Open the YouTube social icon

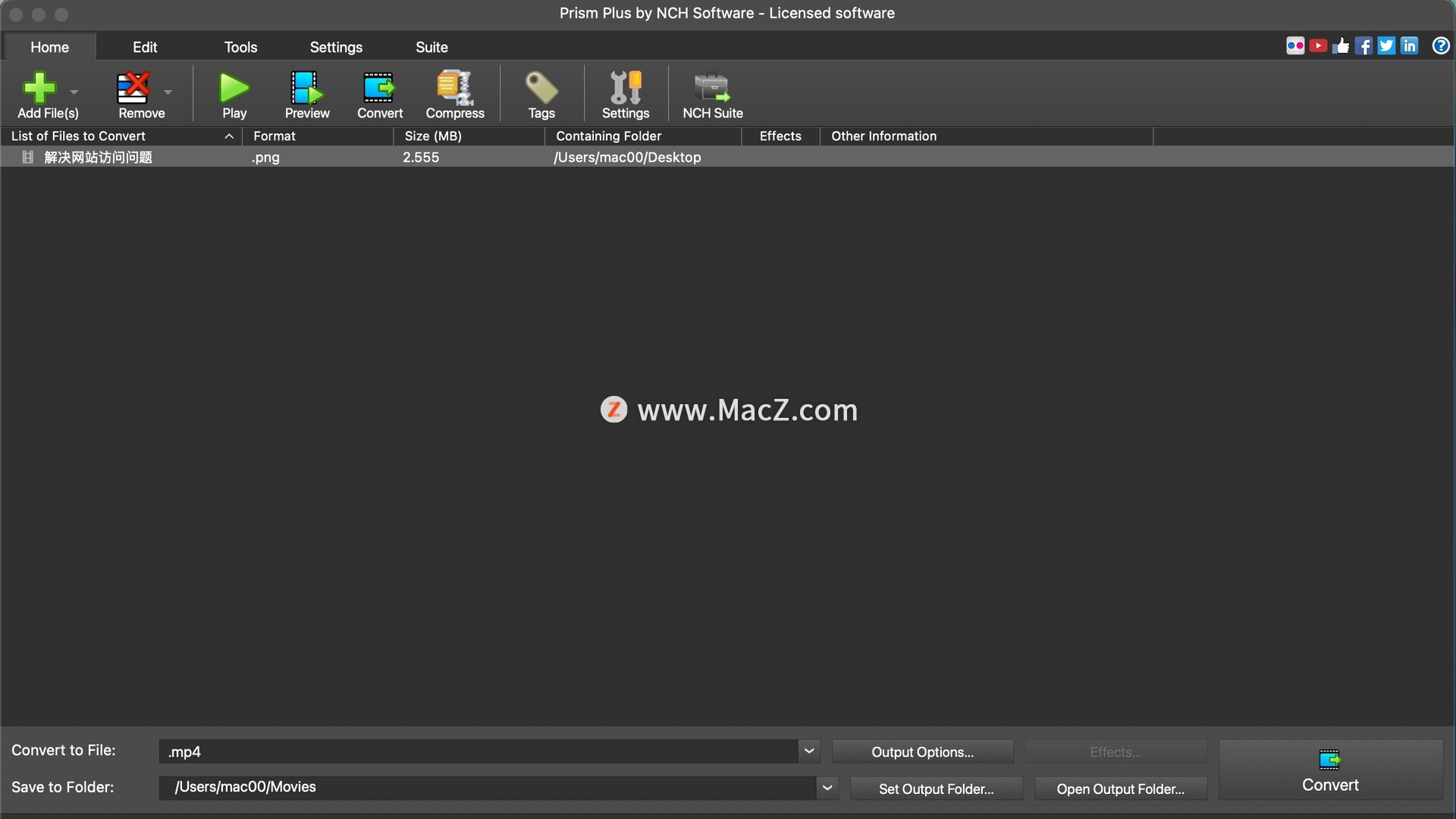(1318, 46)
